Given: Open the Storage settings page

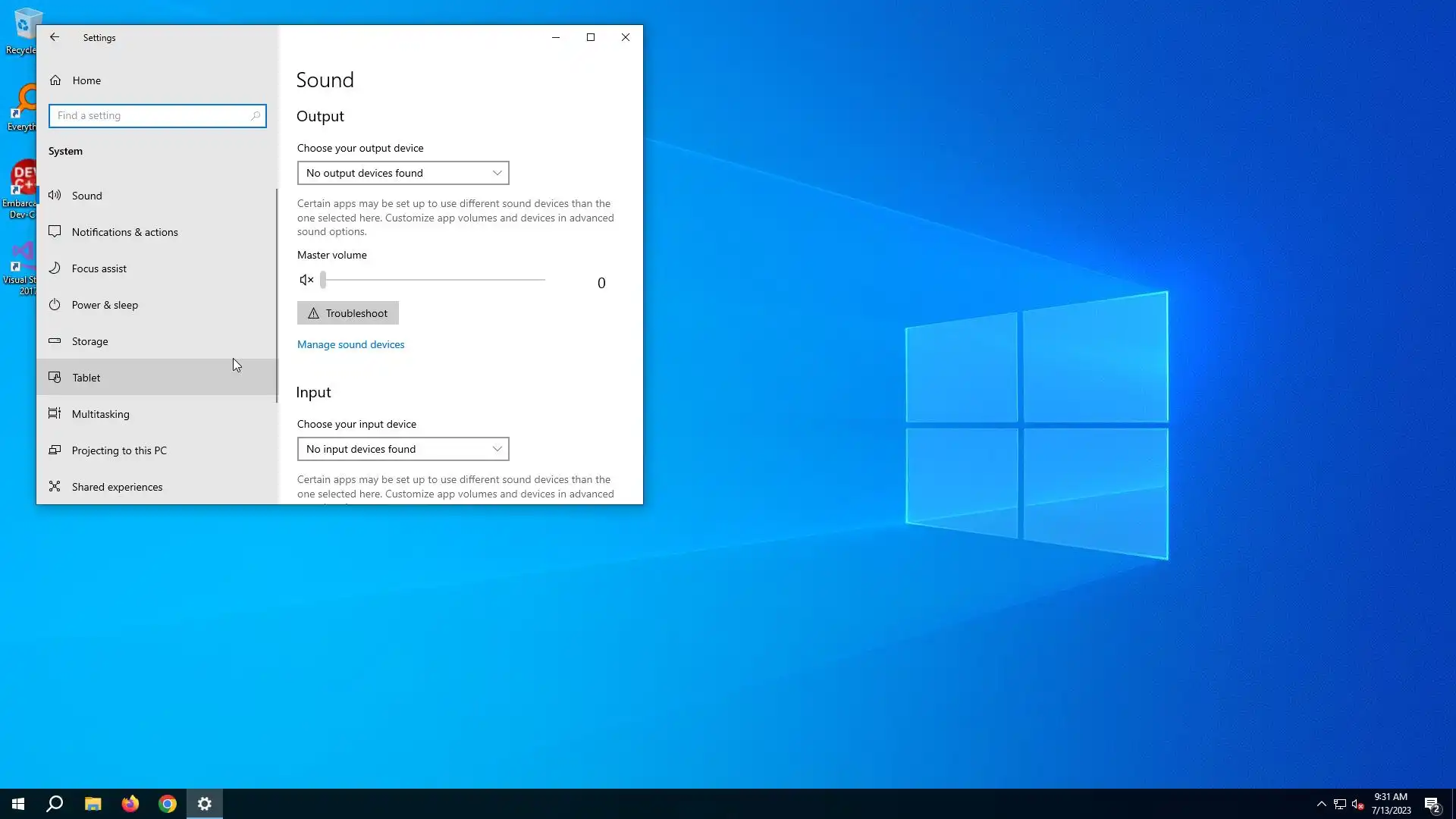Looking at the screenshot, I should pos(89,341).
